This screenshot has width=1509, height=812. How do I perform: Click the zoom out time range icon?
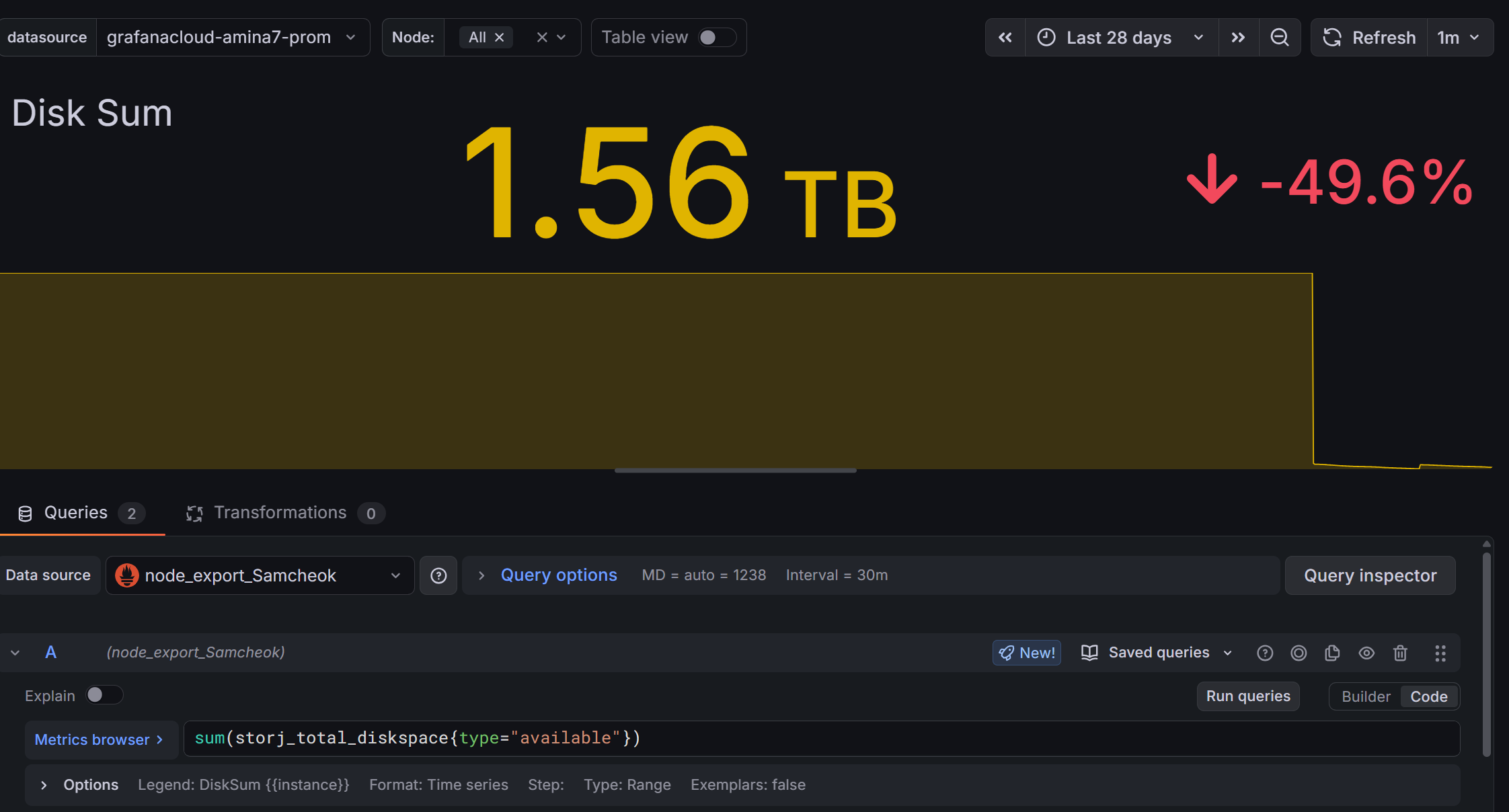[x=1279, y=38]
